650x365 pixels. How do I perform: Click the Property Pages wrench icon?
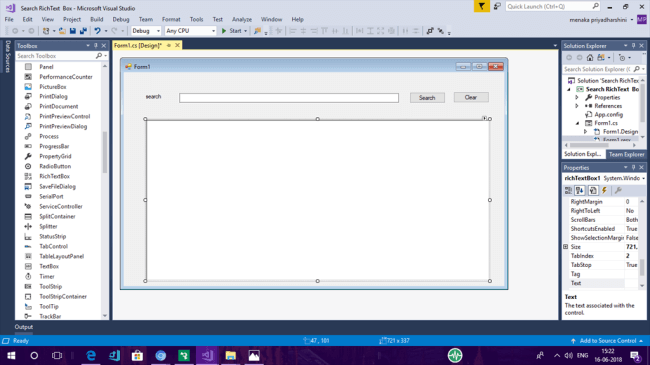pyautogui.click(x=618, y=190)
